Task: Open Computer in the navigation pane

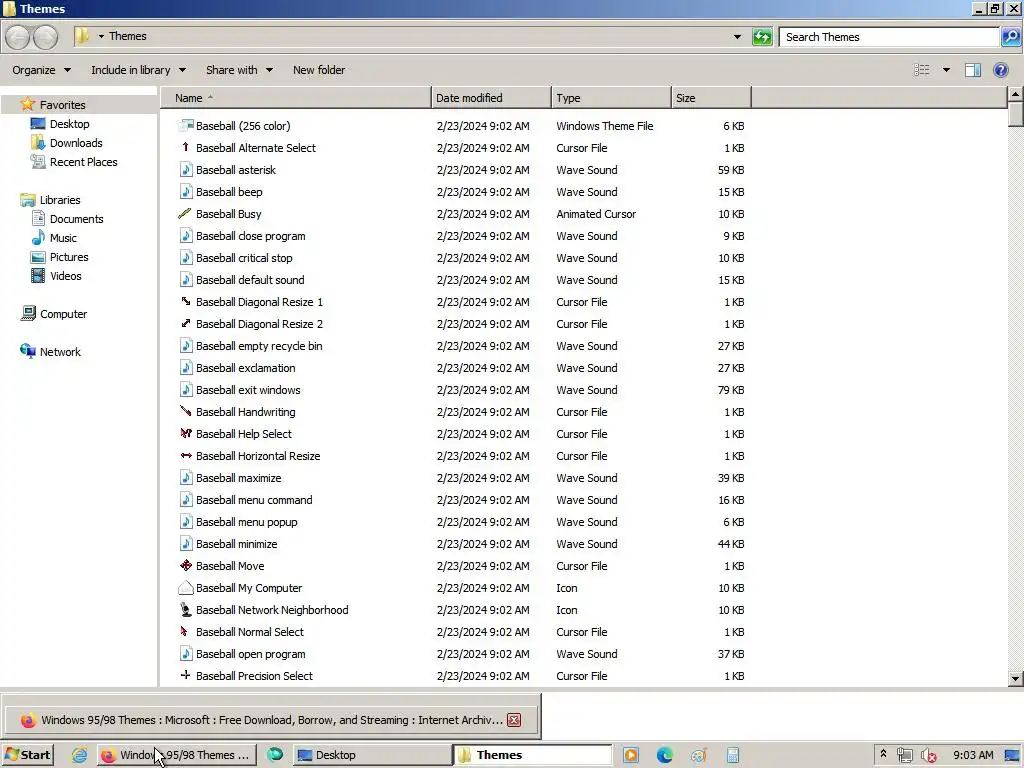Action: [x=63, y=313]
